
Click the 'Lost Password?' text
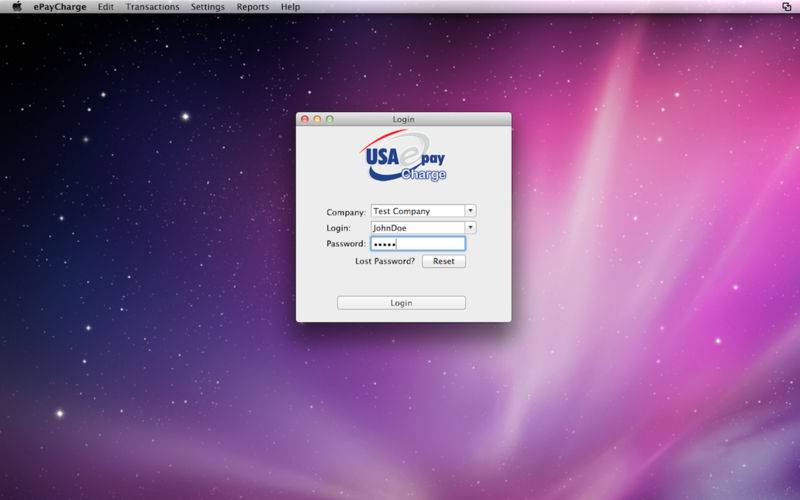pyautogui.click(x=385, y=261)
